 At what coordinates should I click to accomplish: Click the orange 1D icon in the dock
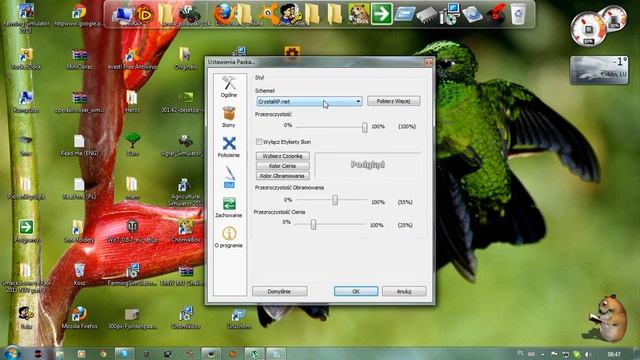pos(144,14)
